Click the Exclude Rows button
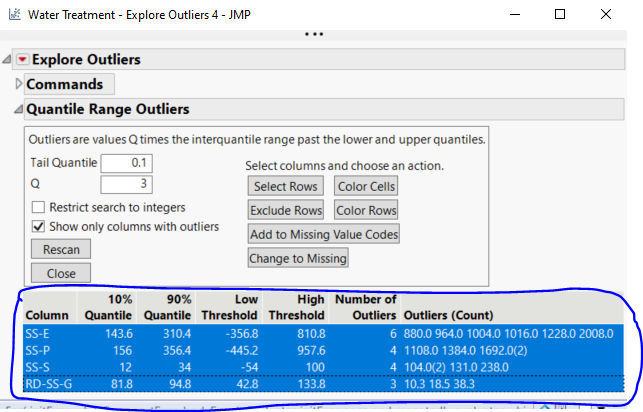This screenshot has width=643, height=412. coord(285,210)
